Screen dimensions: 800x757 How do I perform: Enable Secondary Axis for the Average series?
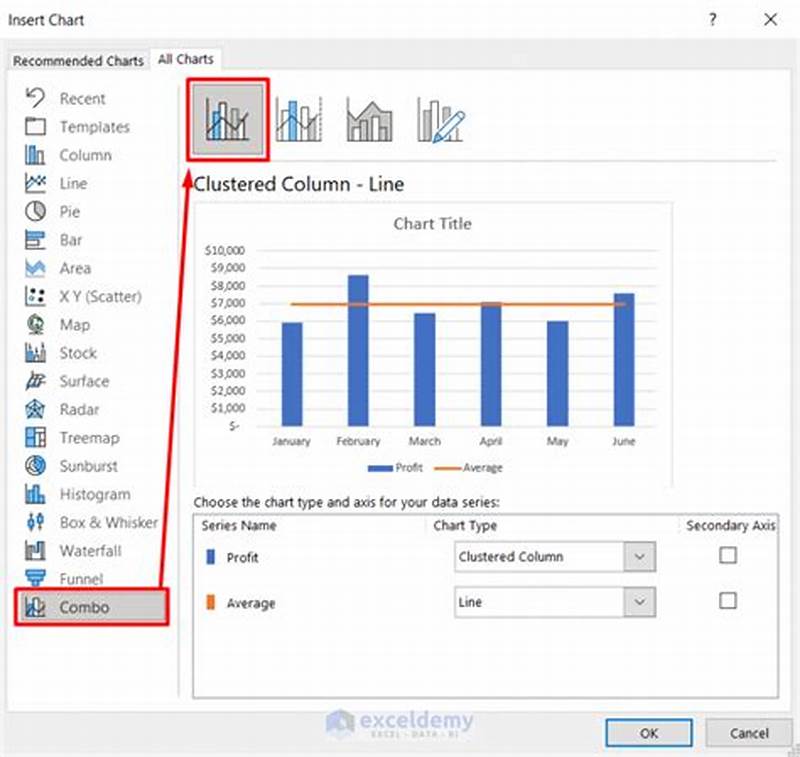click(x=729, y=602)
